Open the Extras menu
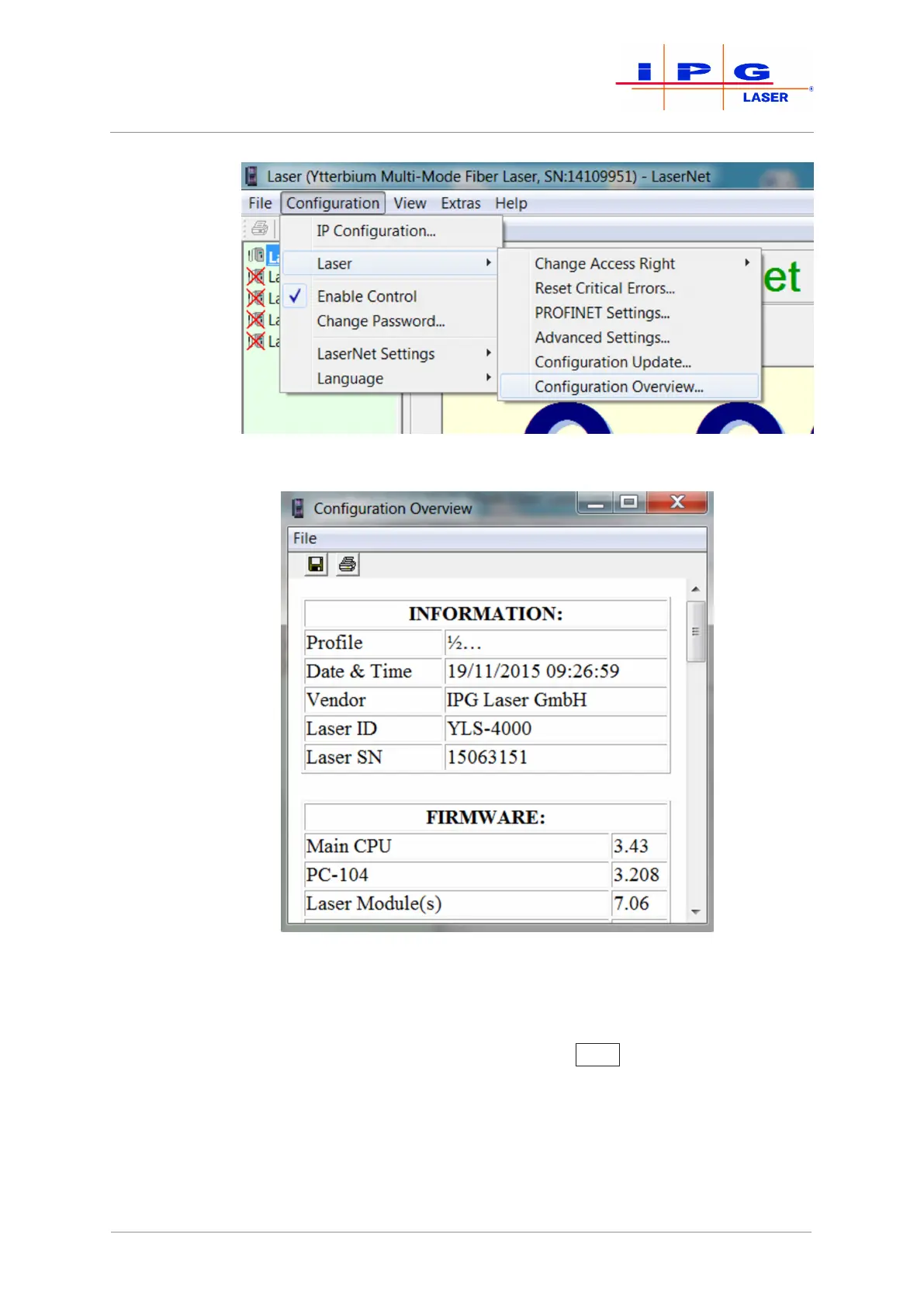924x1307 pixels. (x=461, y=203)
